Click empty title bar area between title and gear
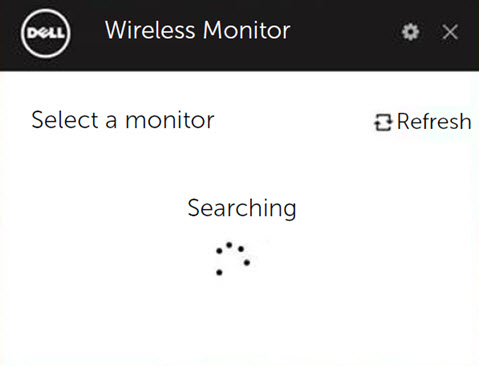479x366 pixels. [345, 33]
